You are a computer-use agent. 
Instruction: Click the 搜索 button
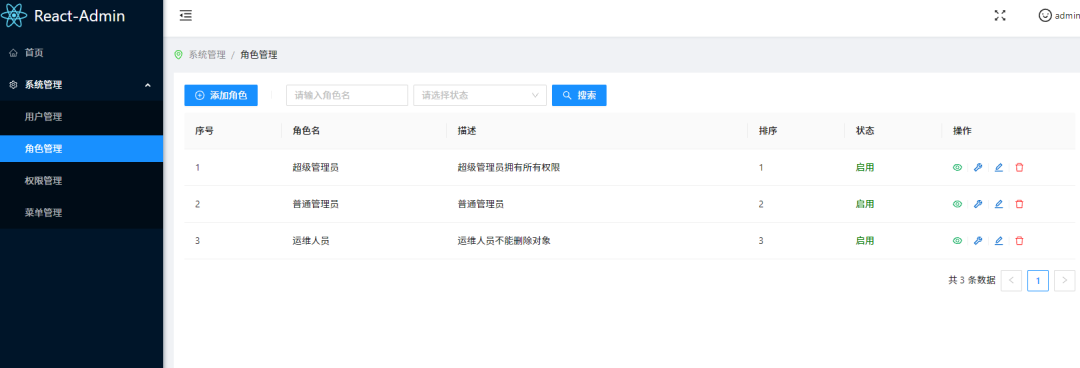pos(579,95)
